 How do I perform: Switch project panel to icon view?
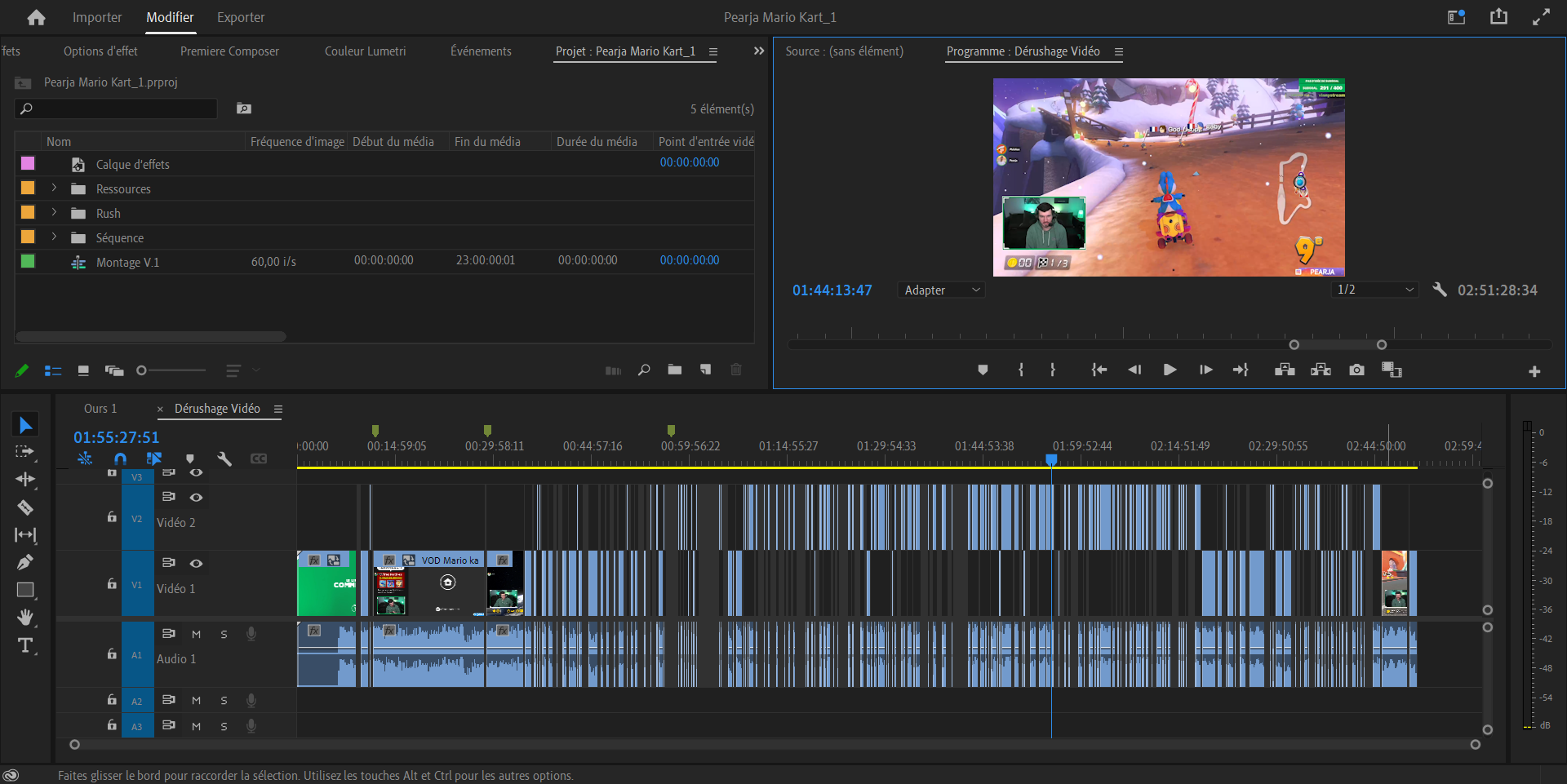coord(83,370)
